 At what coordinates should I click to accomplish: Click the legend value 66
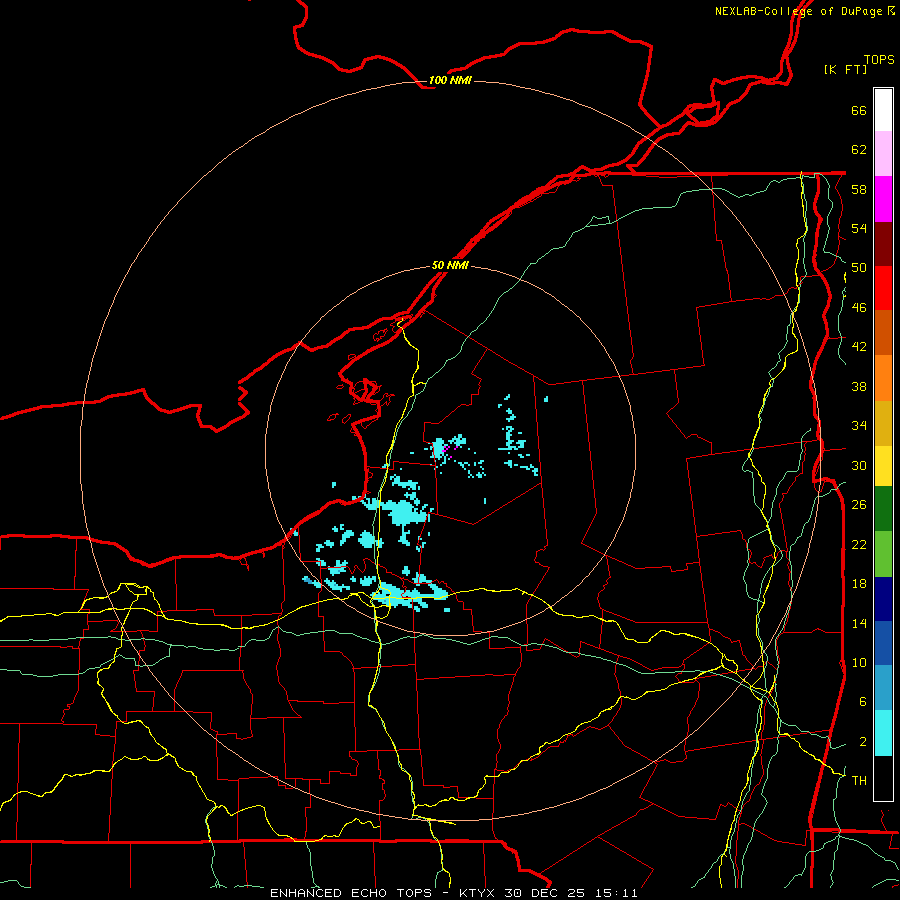pos(859,110)
